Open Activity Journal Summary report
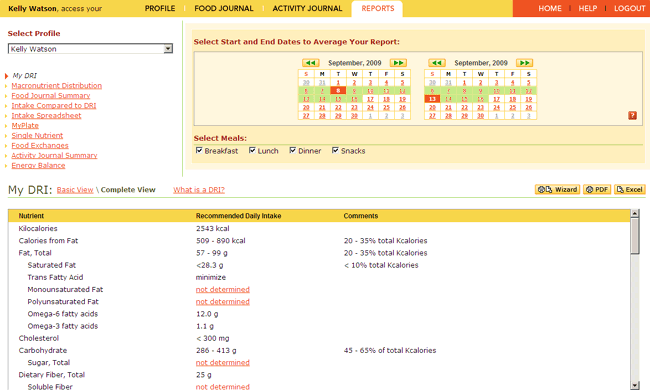The image size is (650, 390). [x=54, y=155]
